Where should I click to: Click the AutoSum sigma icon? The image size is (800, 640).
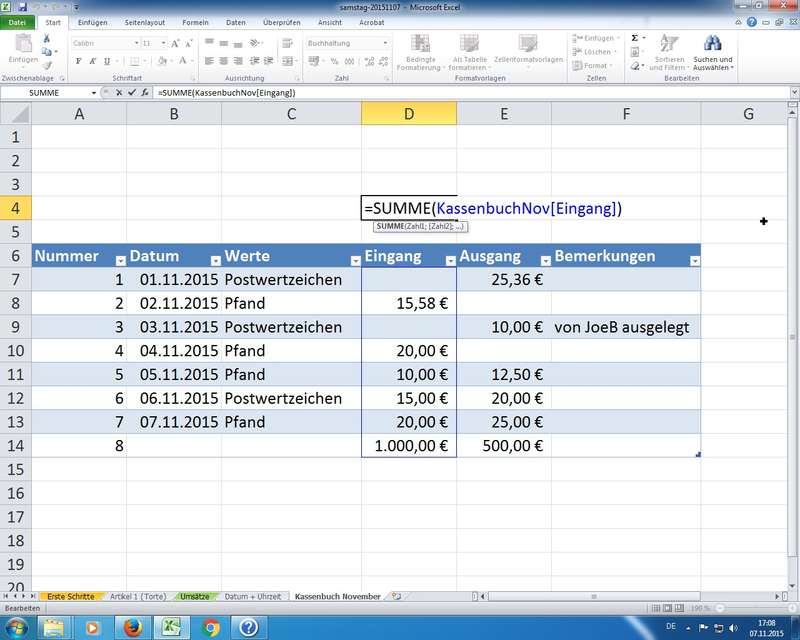click(635, 38)
